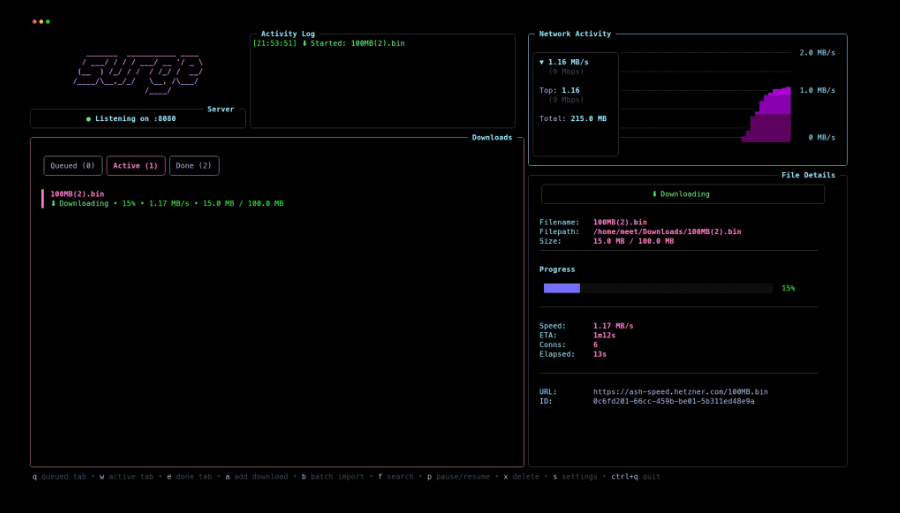Click the Listening on :8080 text
This screenshot has height=513, width=900.
135,119
